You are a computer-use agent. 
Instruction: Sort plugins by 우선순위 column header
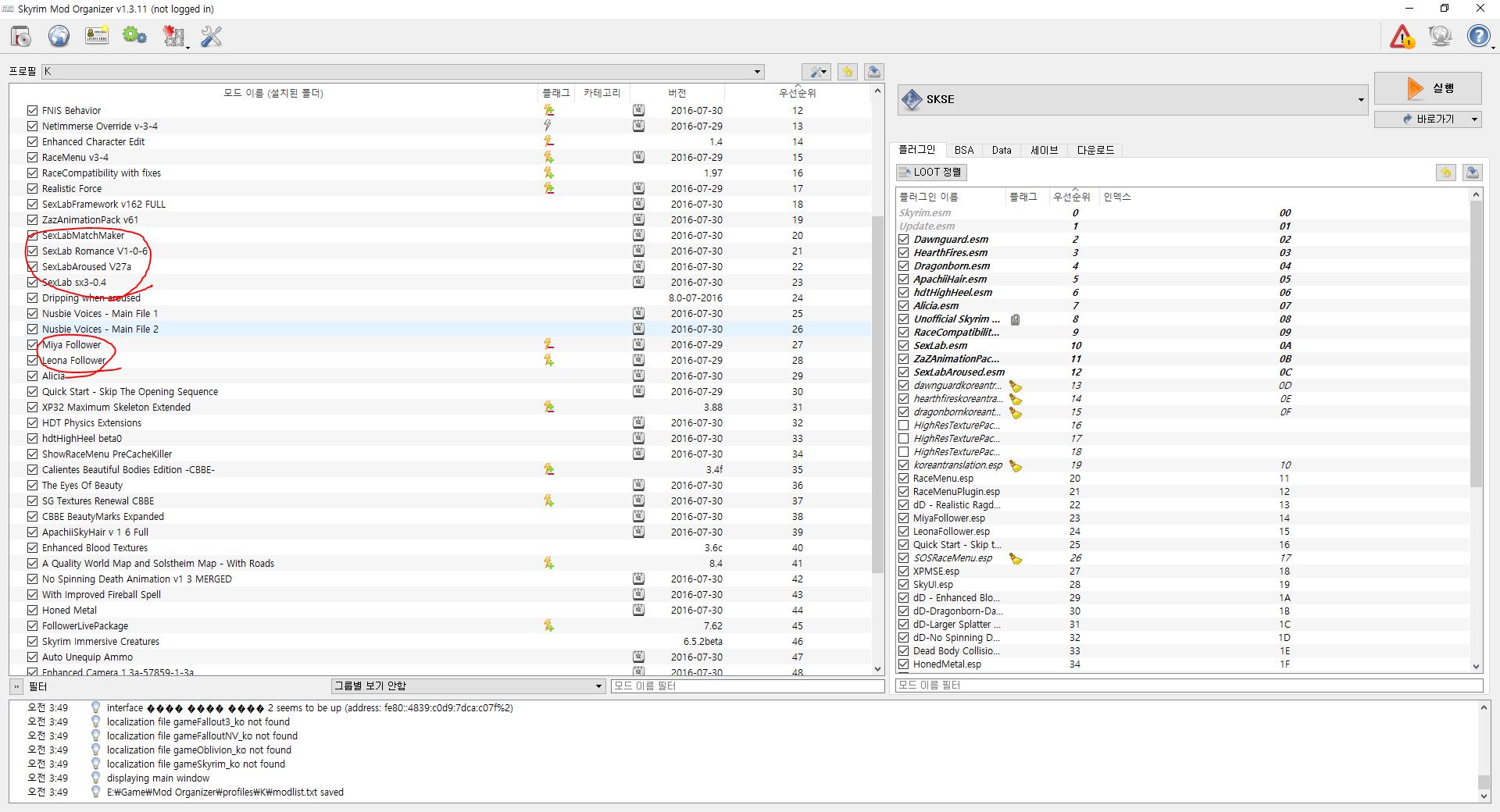[1071, 197]
